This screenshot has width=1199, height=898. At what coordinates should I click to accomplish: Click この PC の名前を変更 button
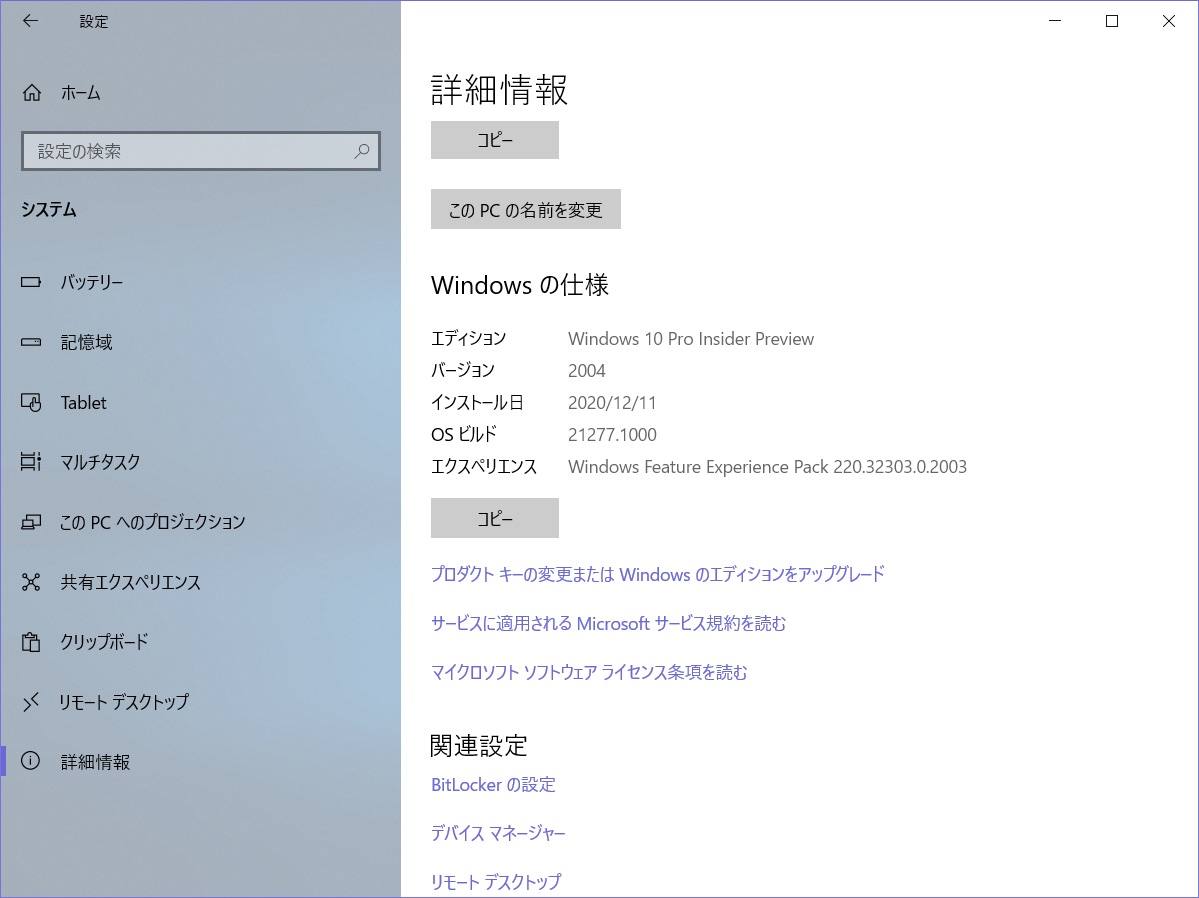tap(525, 210)
